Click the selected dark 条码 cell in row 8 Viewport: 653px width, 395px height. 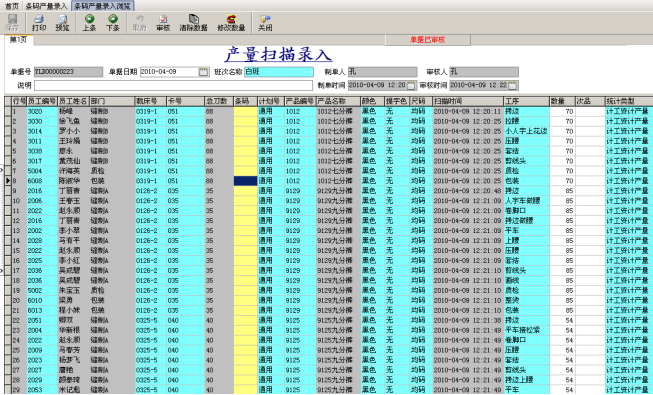(245, 181)
